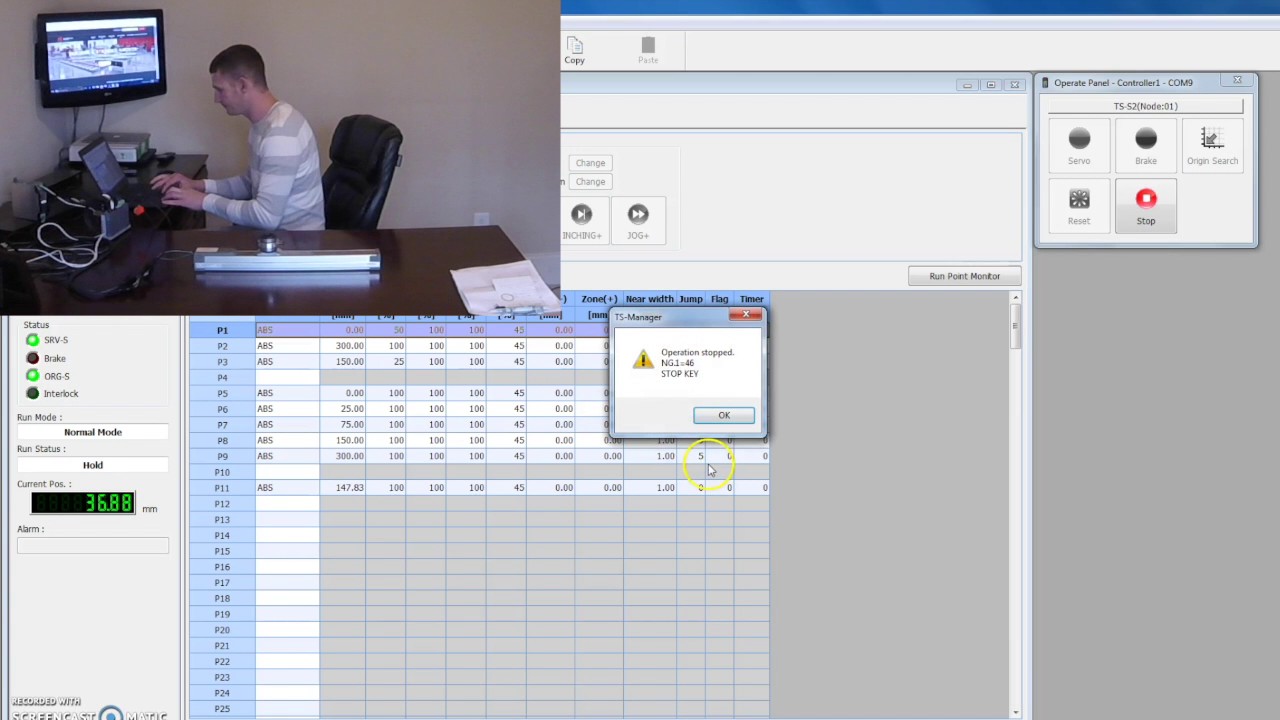The width and height of the screenshot is (1280, 720).
Task: Click the Operation stopped message text
Action: point(697,352)
